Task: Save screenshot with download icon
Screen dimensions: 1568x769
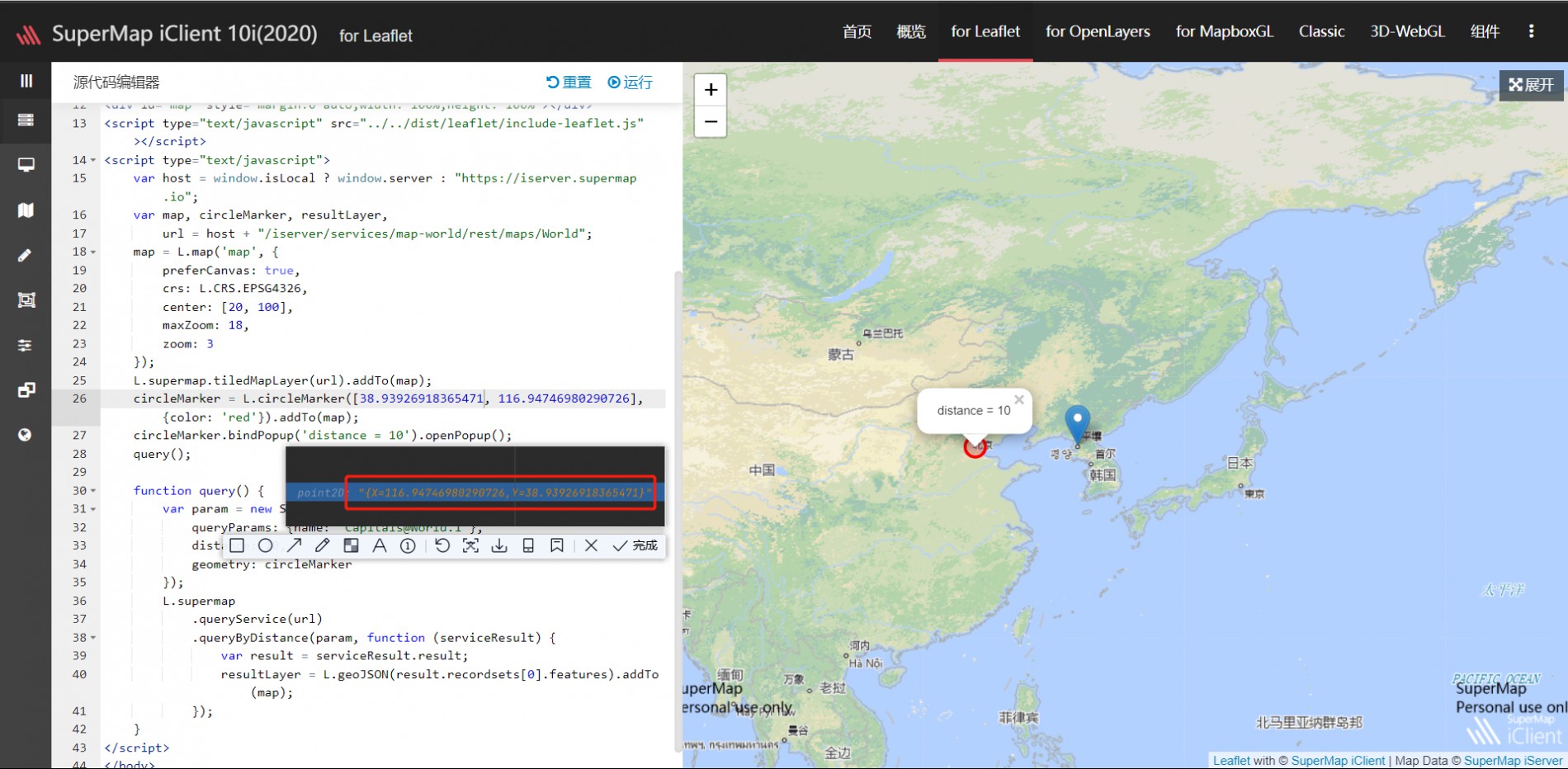Action: (x=499, y=545)
